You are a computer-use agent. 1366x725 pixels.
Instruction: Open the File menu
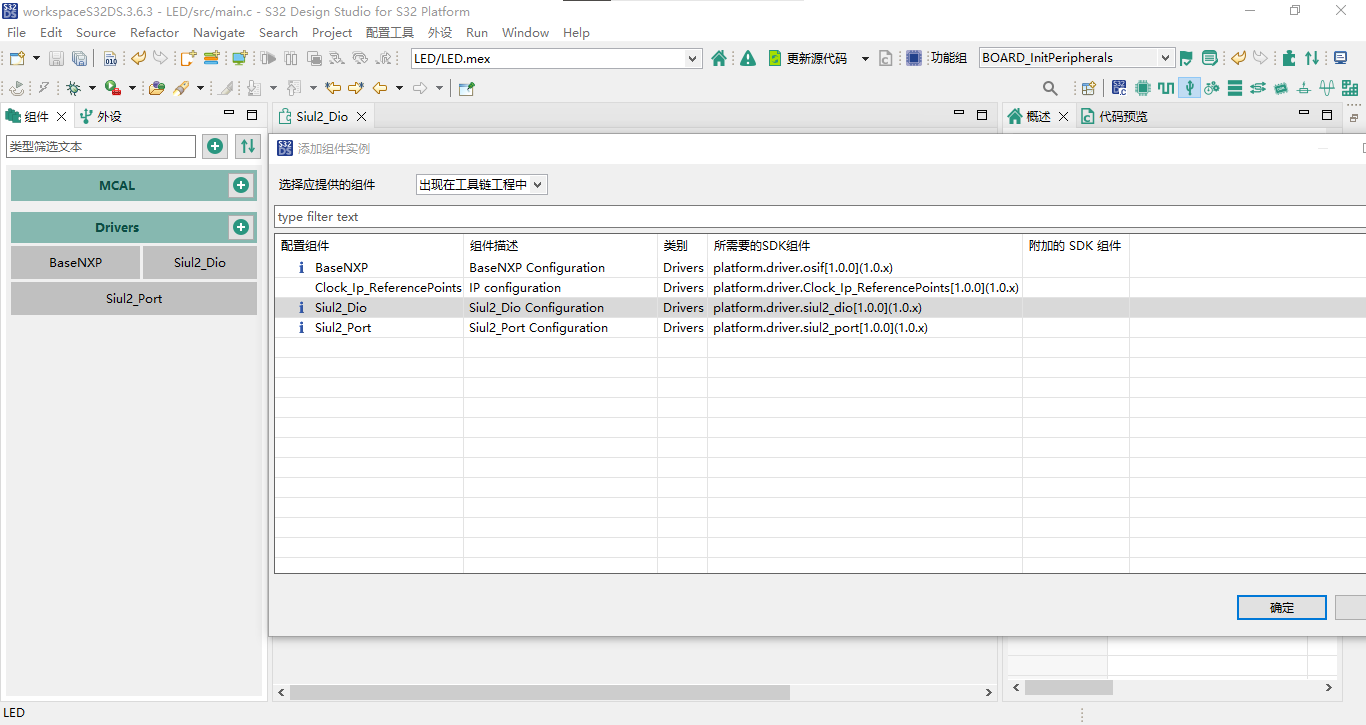pyautogui.click(x=16, y=32)
